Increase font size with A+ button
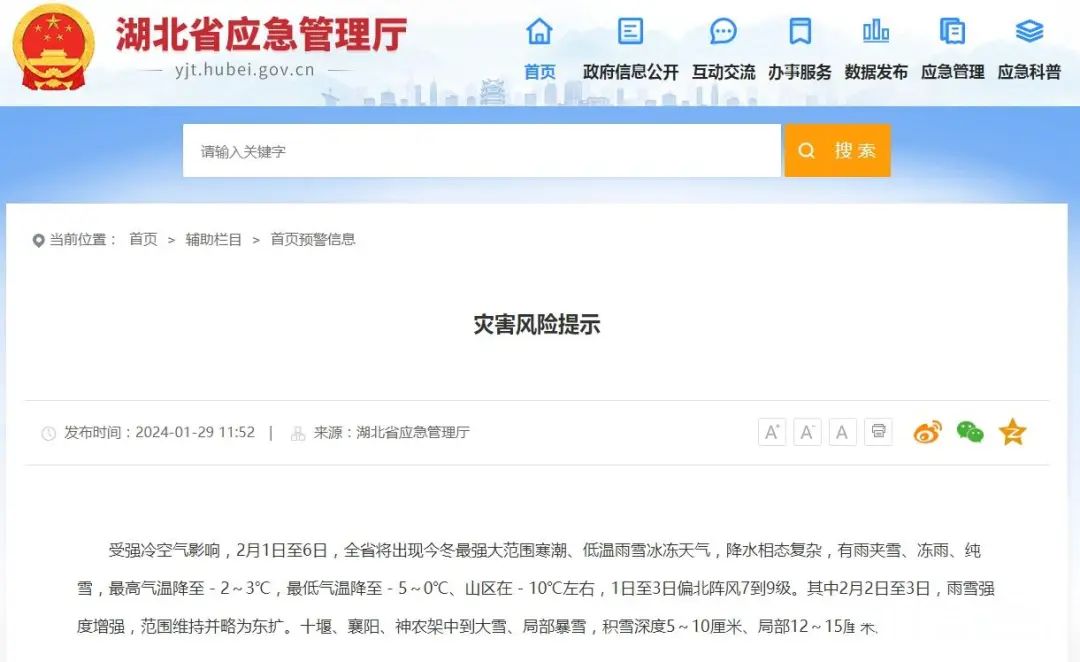Image resolution: width=1080 pixels, height=662 pixels. [772, 432]
